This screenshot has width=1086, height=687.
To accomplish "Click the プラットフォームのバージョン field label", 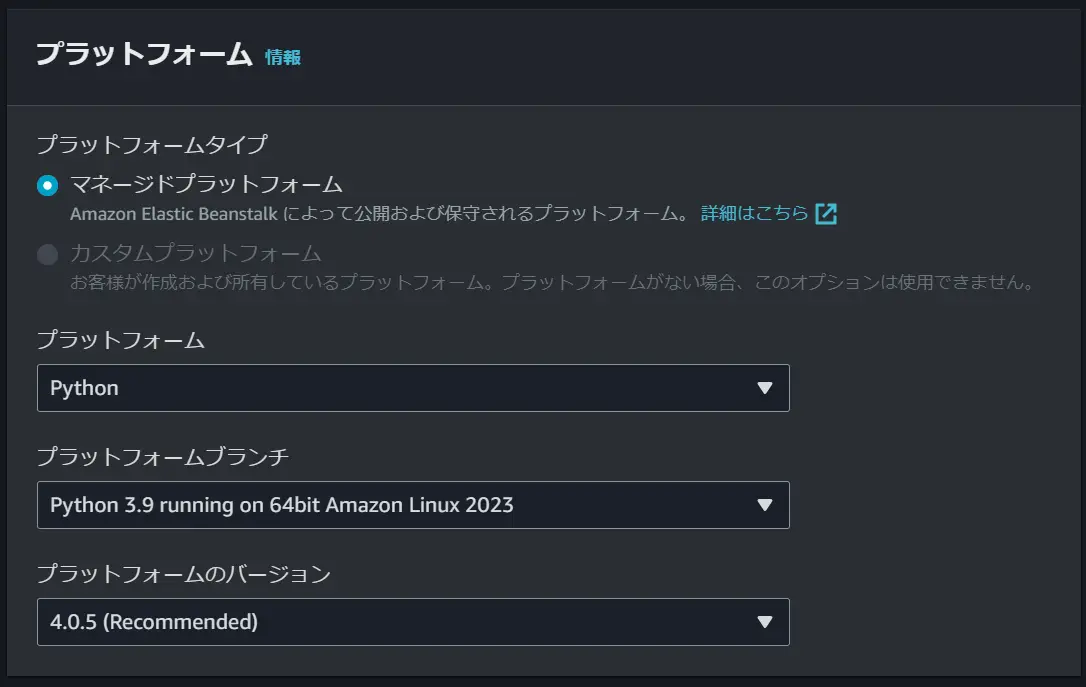I will tap(184, 574).
